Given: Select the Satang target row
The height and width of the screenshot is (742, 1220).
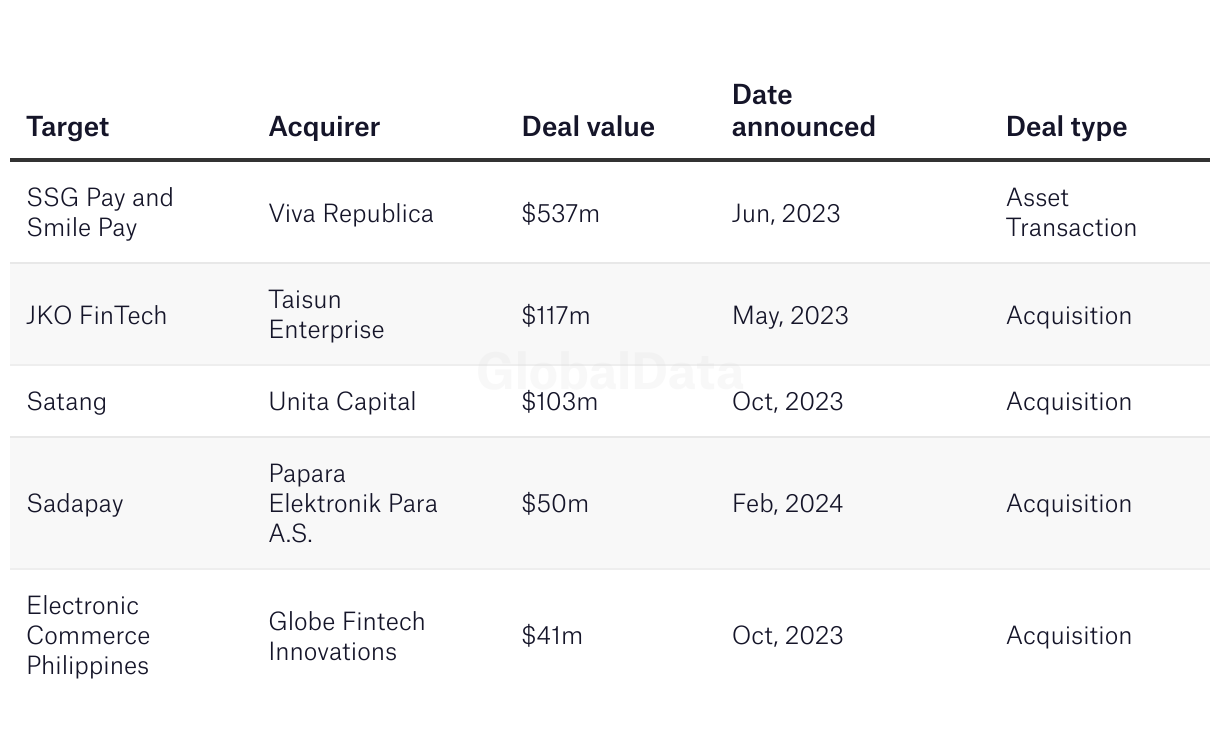Looking at the screenshot, I should tap(610, 401).
